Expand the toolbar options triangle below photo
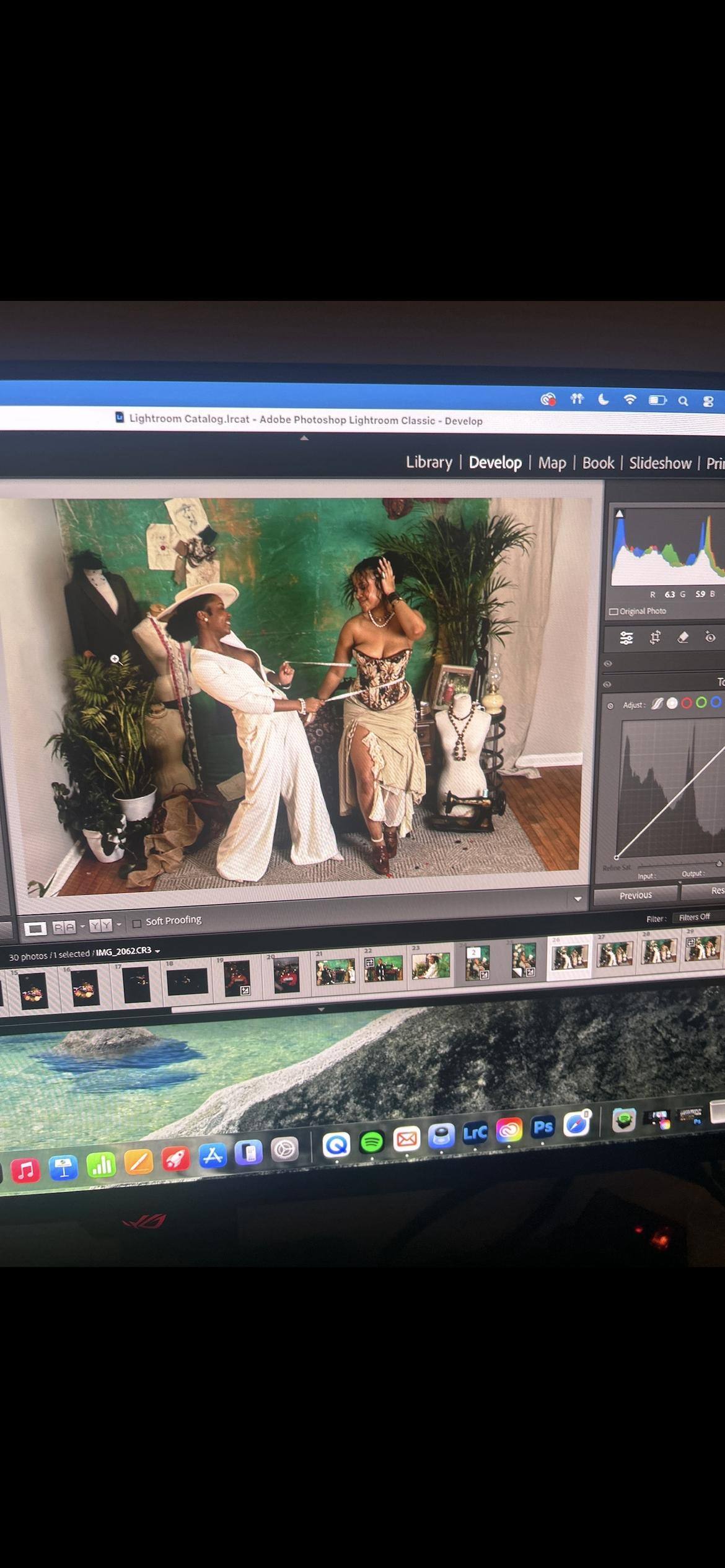The width and height of the screenshot is (725, 1568). point(578,899)
